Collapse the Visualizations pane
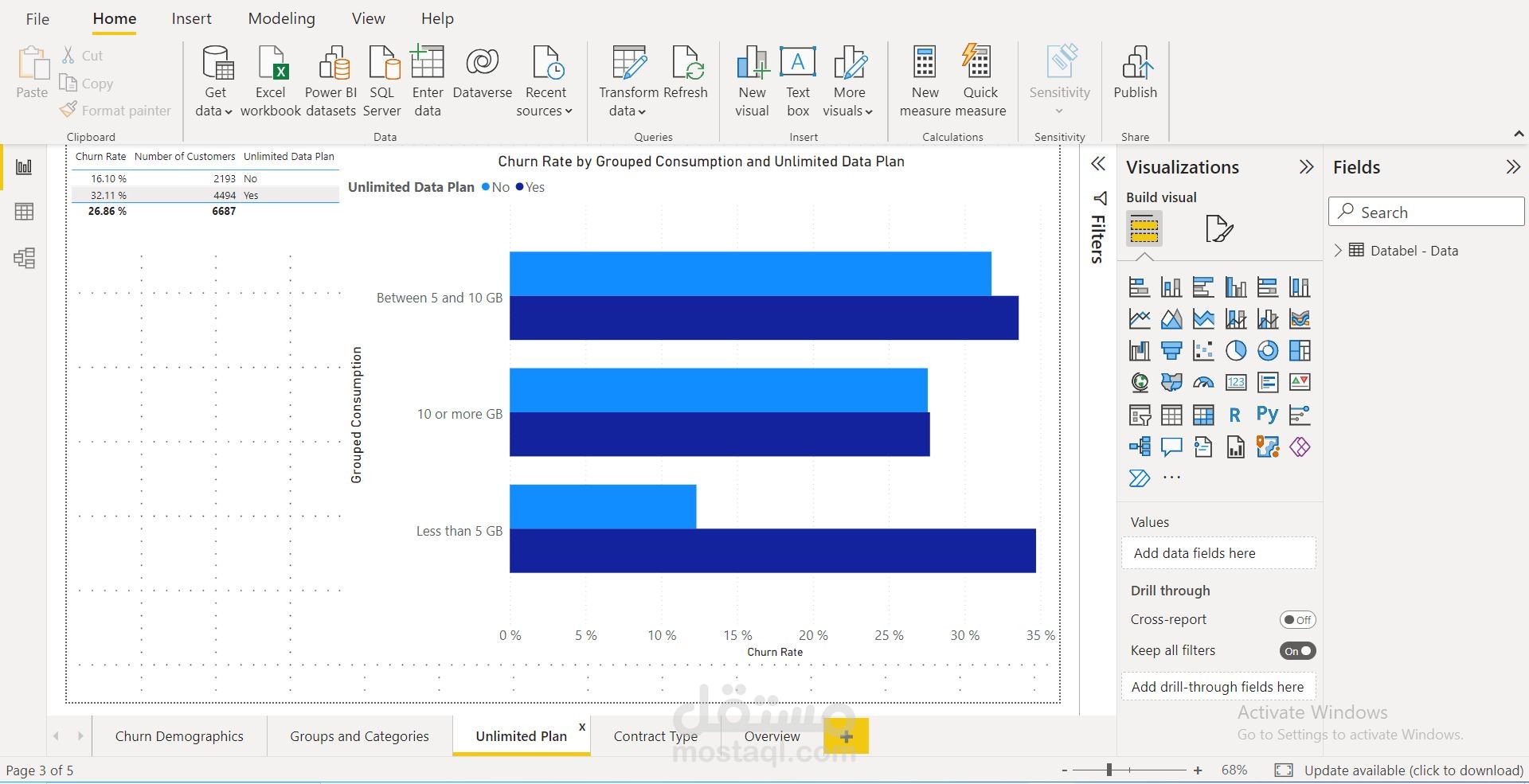This screenshot has width=1529, height=784. click(x=1306, y=167)
